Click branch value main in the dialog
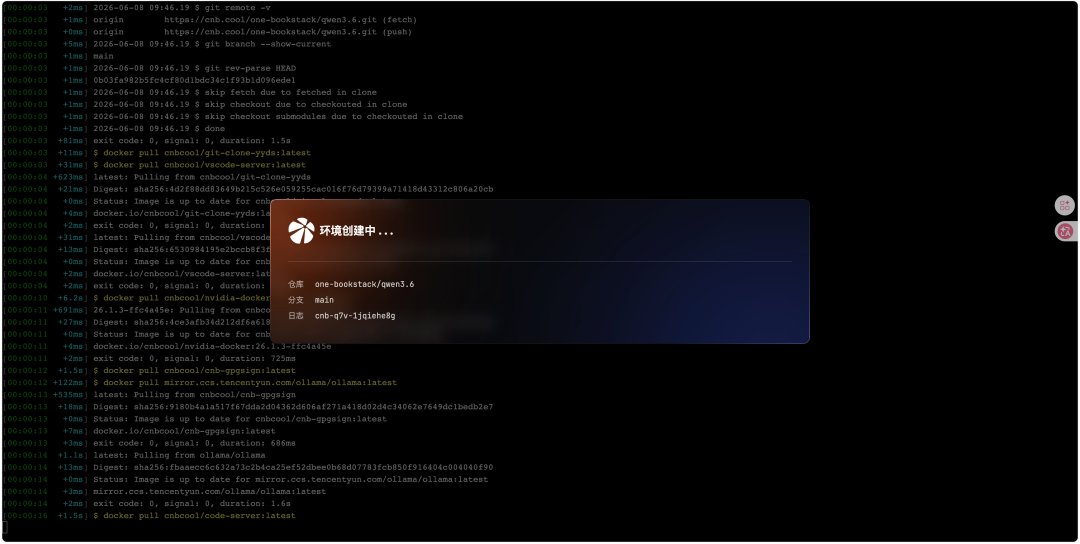This screenshot has height=544, width=1080. click(324, 300)
